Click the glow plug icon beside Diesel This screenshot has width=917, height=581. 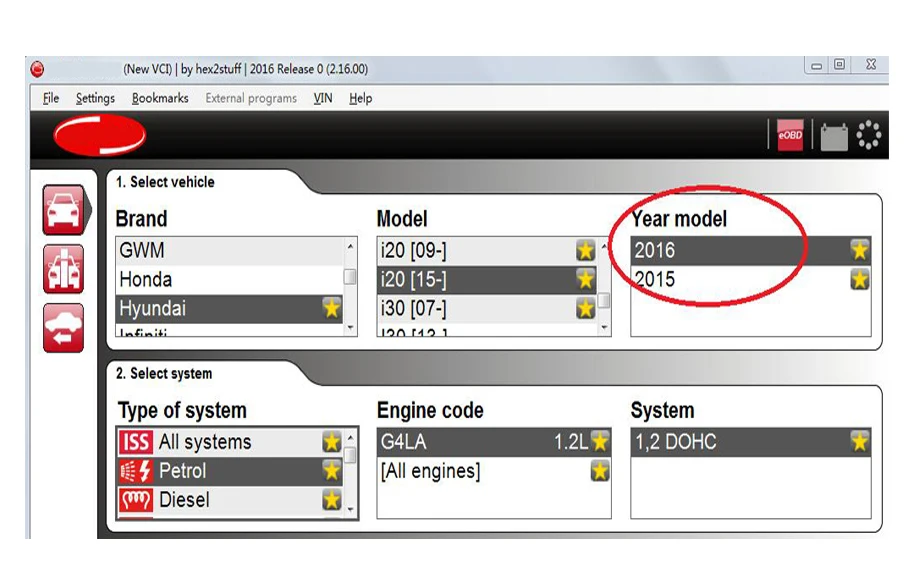coord(136,500)
